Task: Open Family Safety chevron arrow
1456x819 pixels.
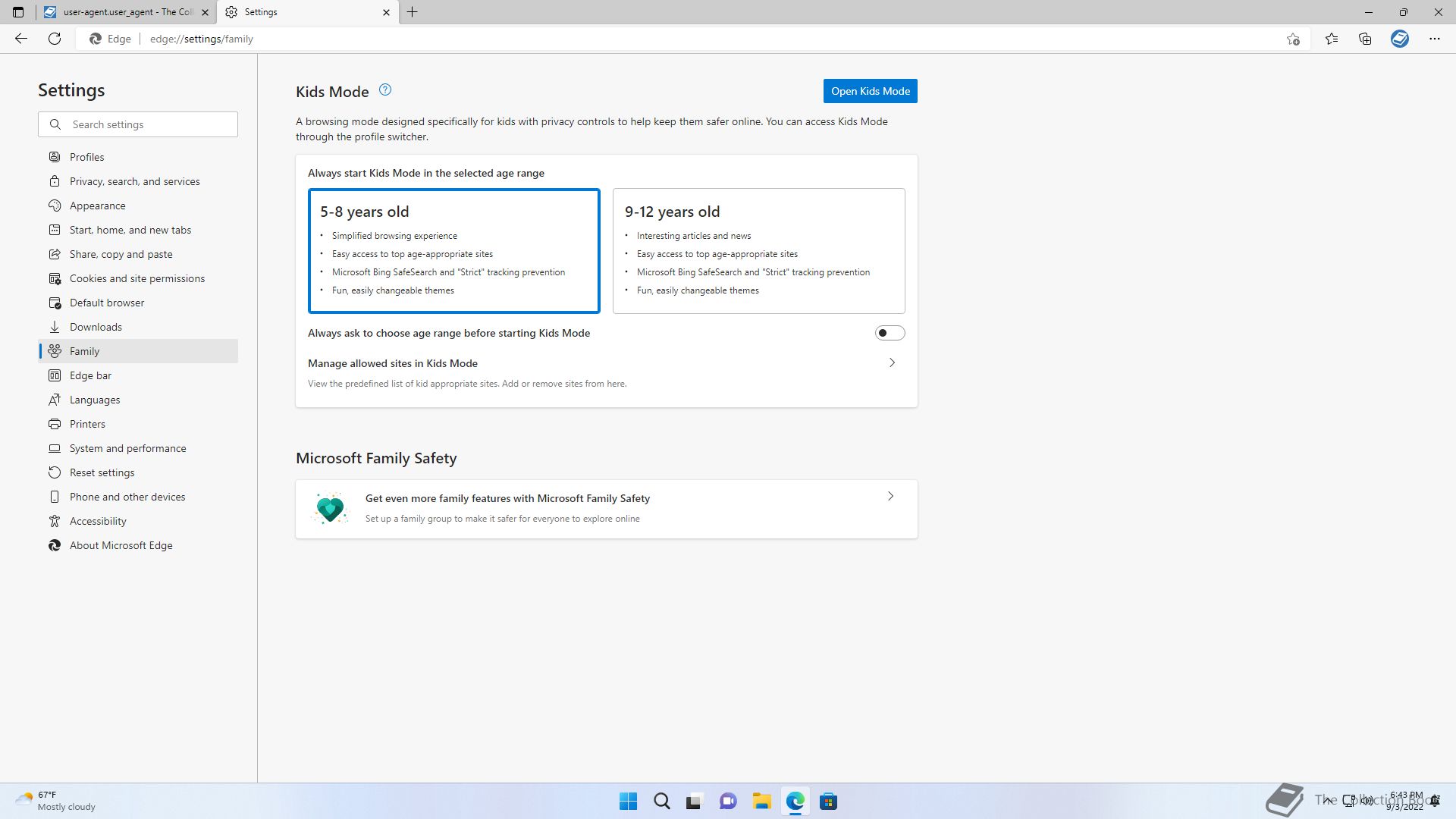Action: tap(890, 497)
